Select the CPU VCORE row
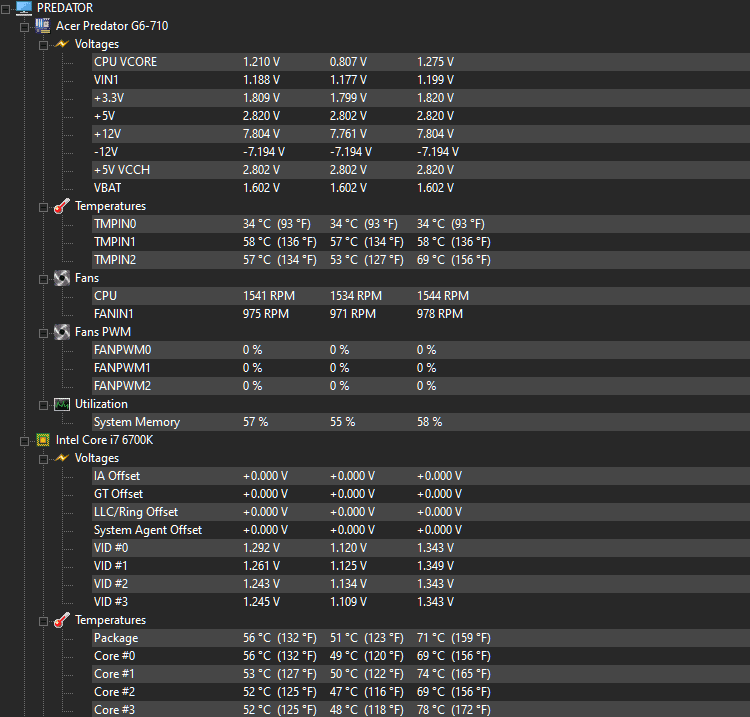The image size is (750, 717). [x=421, y=62]
